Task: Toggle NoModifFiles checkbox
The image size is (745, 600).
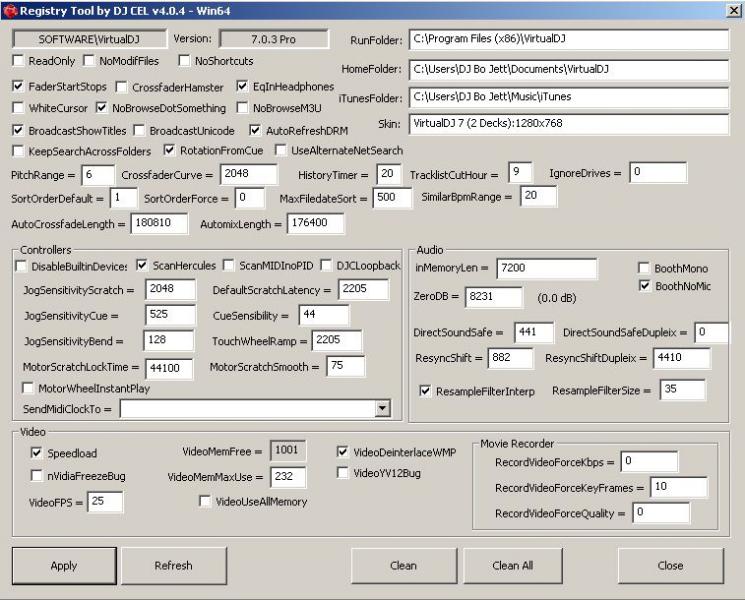Action: [89, 61]
